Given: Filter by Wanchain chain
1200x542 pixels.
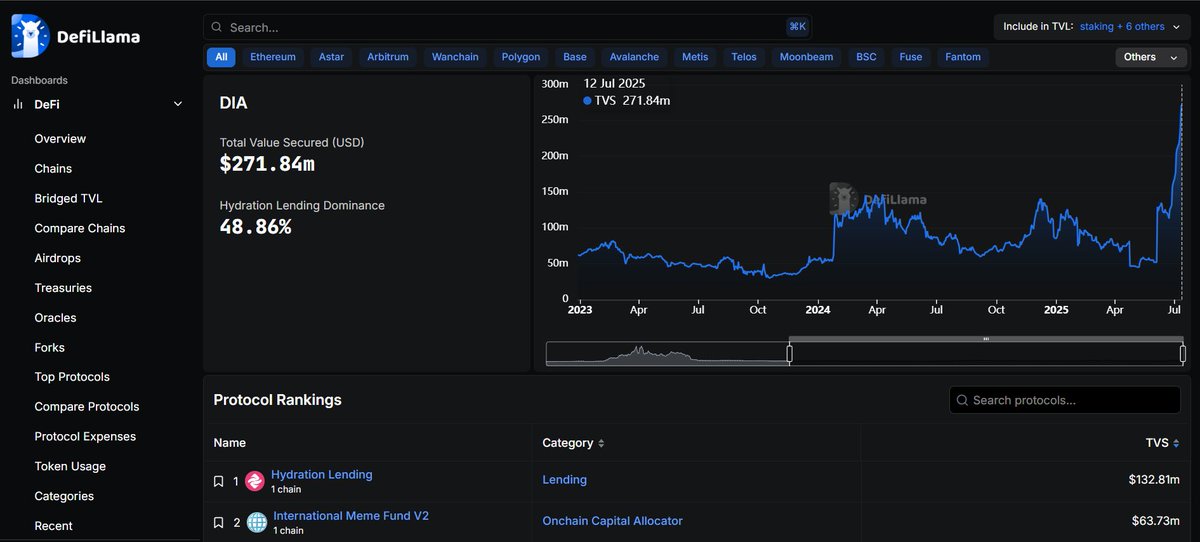Looking at the screenshot, I should pos(455,57).
